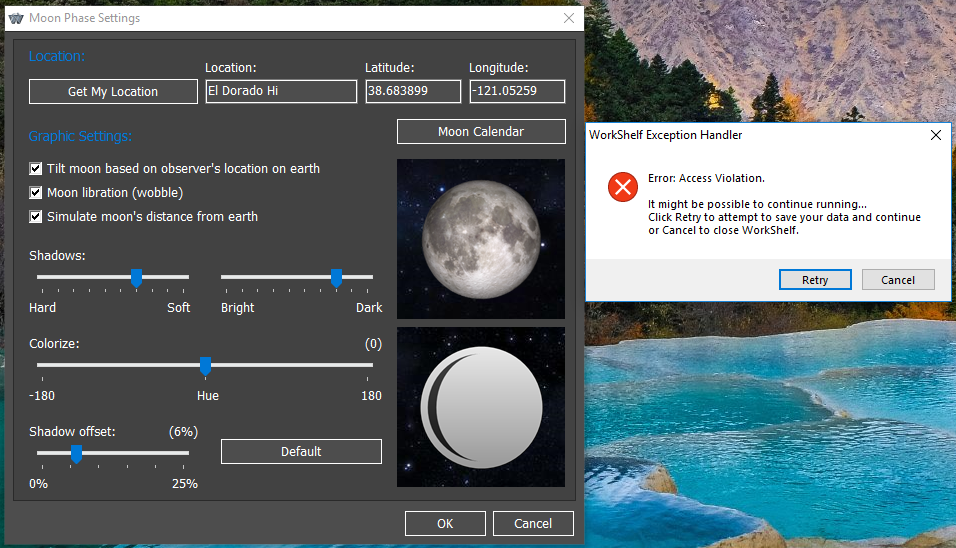Cancel the Moon Phase Settings dialog
Image resolution: width=956 pixels, height=548 pixels.
point(533,523)
